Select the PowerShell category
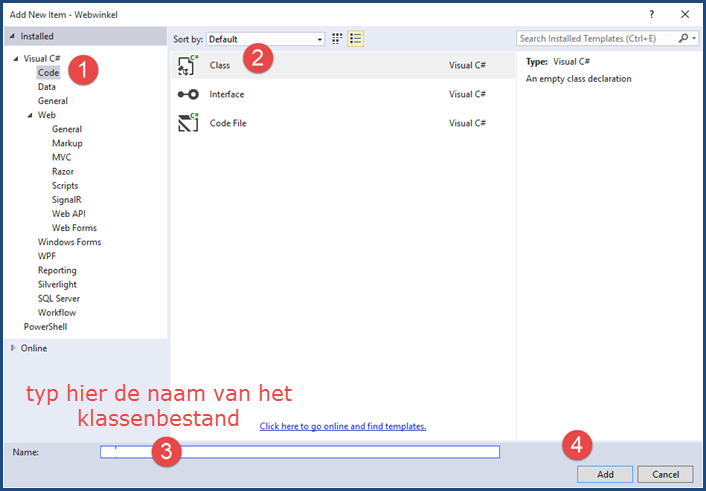Image resolution: width=706 pixels, height=491 pixels. point(46,327)
